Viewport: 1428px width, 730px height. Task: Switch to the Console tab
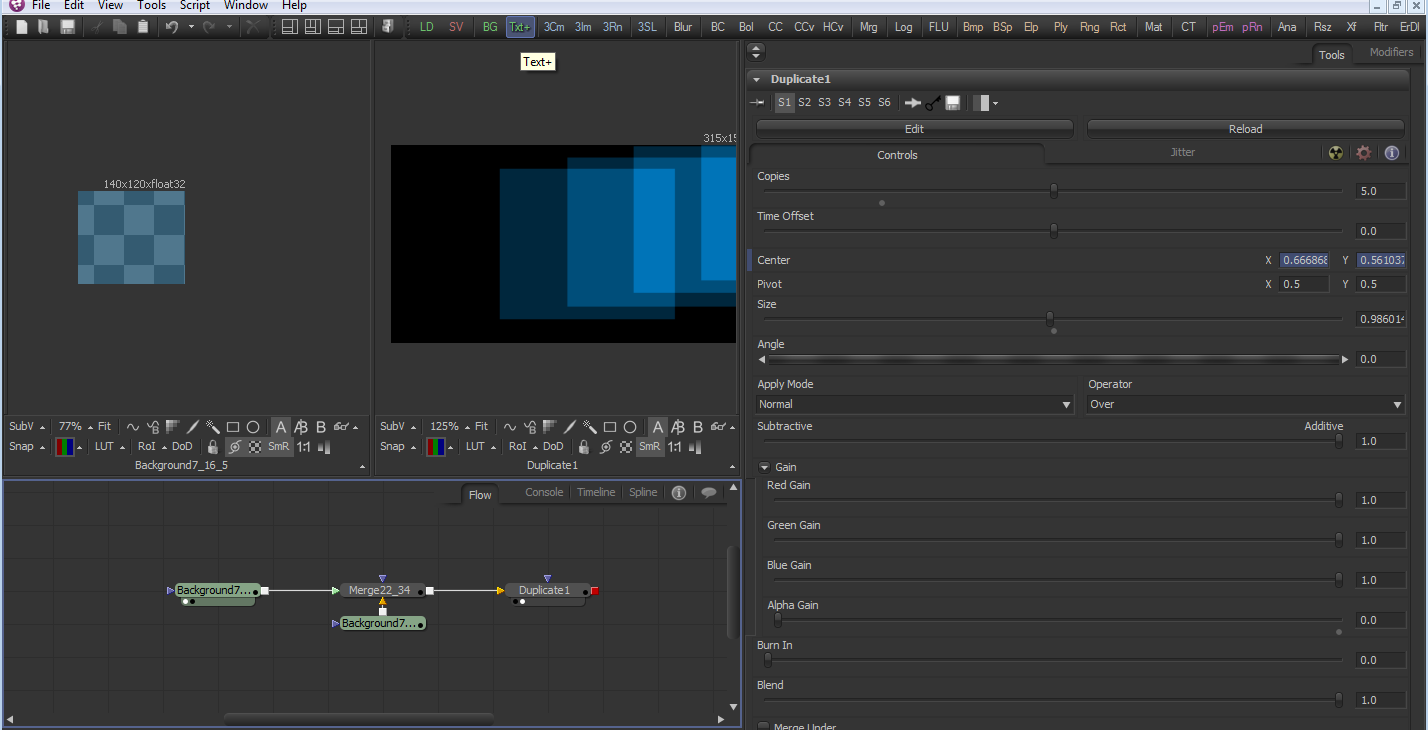(544, 493)
